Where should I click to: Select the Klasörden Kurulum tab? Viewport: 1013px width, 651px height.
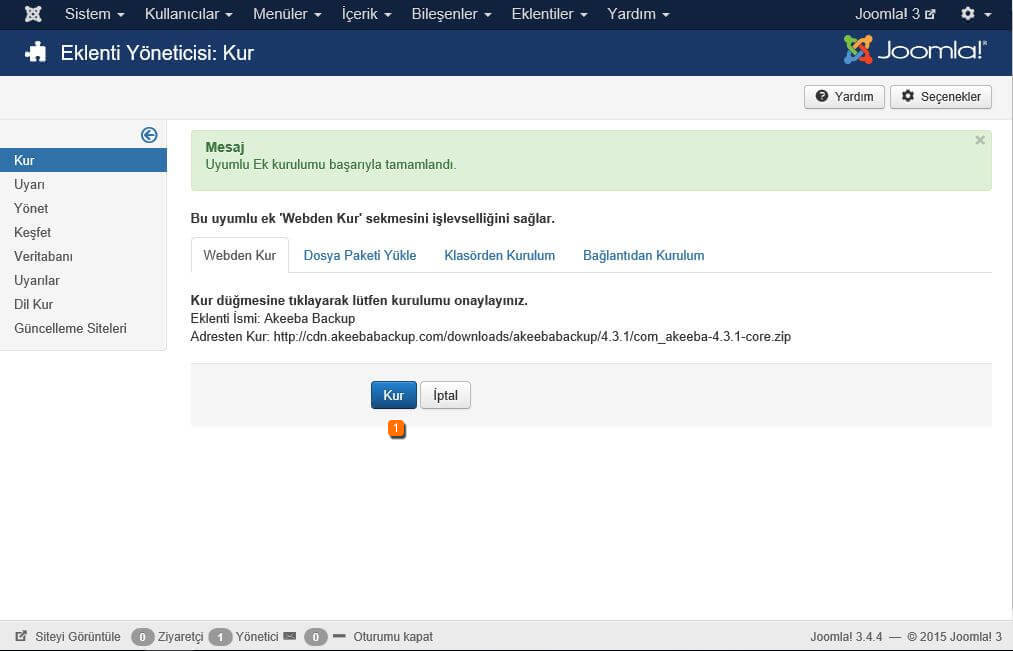coord(499,255)
